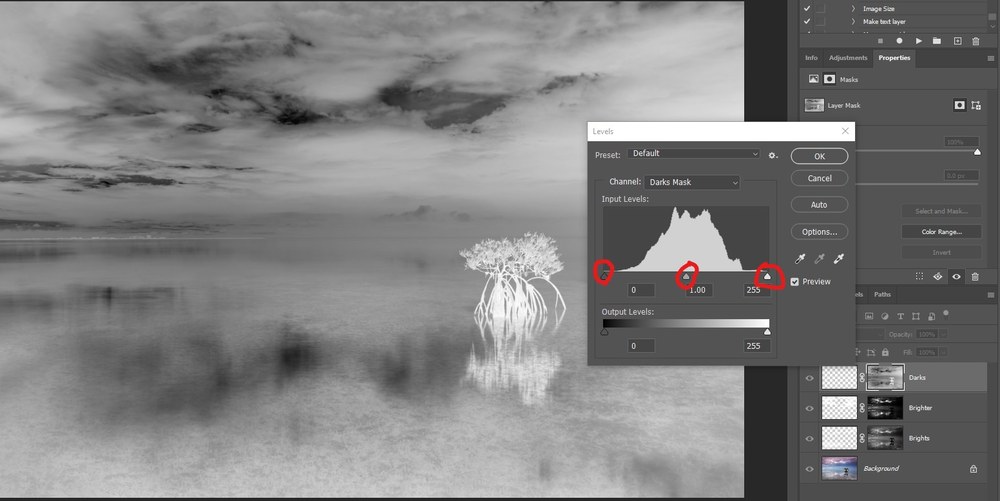The width and height of the screenshot is (1000, 501).
Task: Click the link icon on Darks layer
Action: pos(862,377)
